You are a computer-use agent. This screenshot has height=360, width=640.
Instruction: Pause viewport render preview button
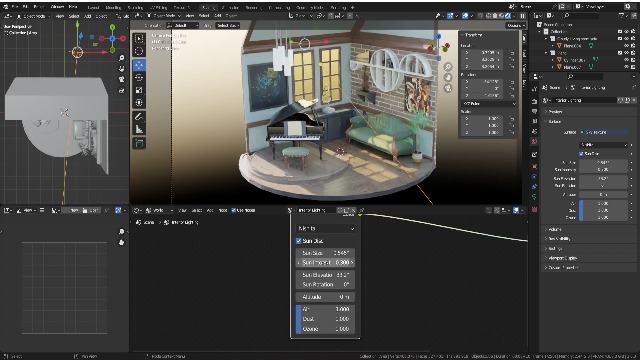point(522,16)
